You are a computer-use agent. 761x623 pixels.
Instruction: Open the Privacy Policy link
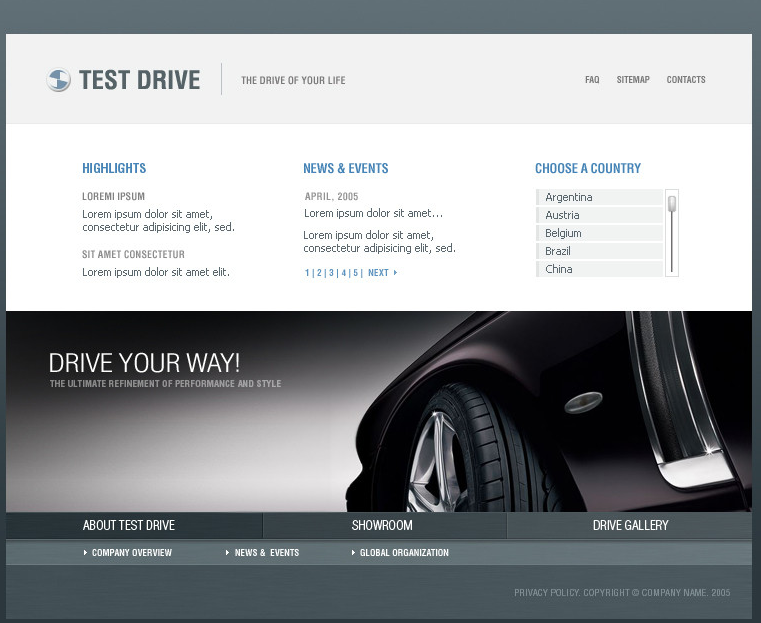point(546,593)
